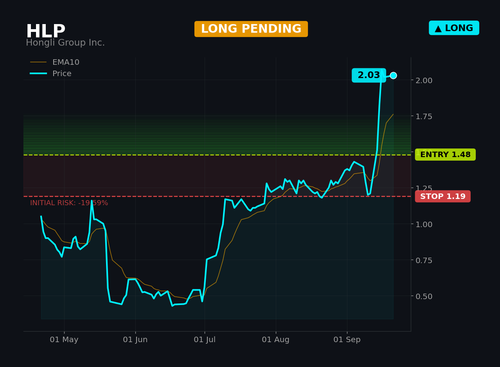Click the Hongli Group Inc. company name

65,43
